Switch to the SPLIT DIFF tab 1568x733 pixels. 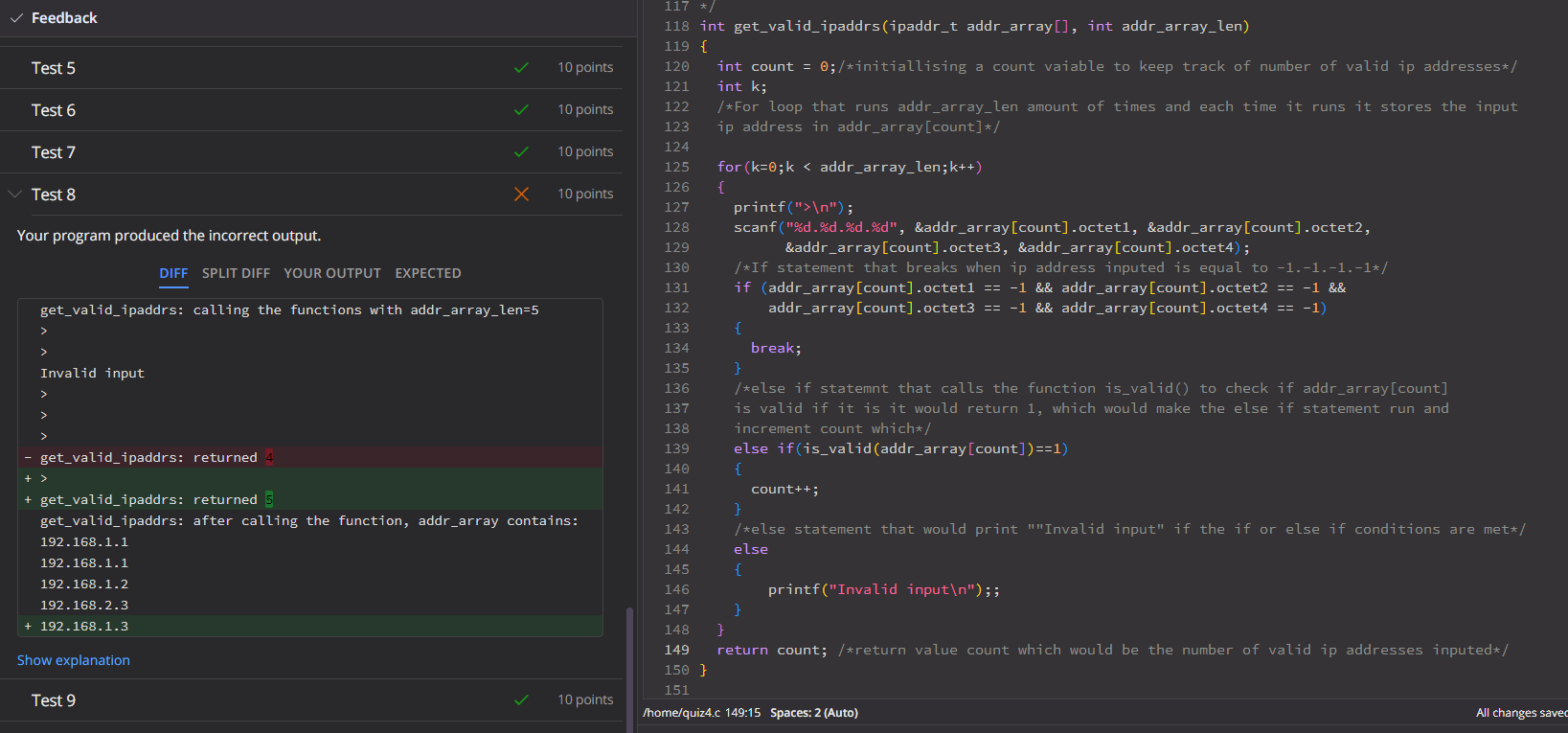(x=236, y=273)
